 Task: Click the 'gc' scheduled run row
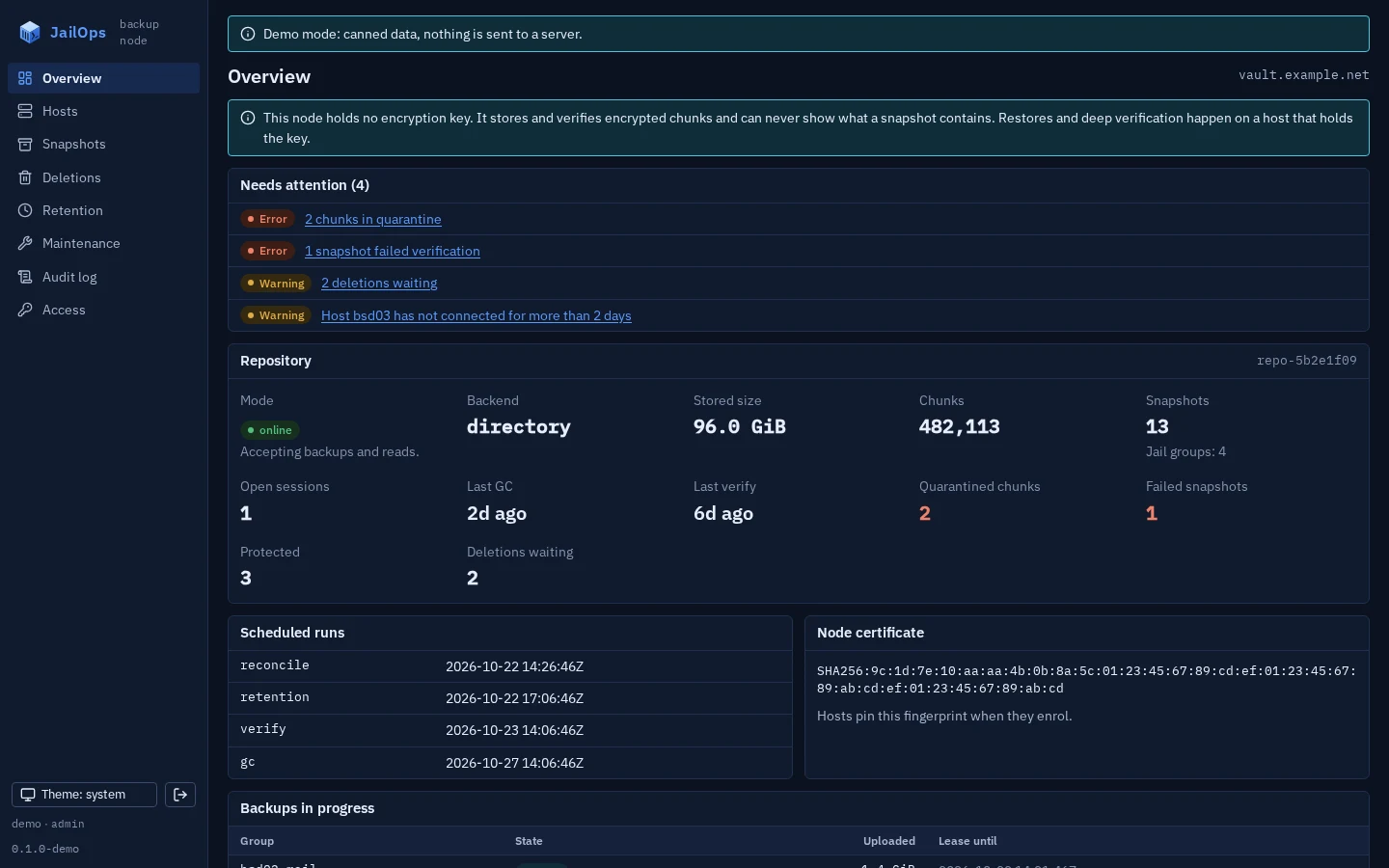[510, 763]
